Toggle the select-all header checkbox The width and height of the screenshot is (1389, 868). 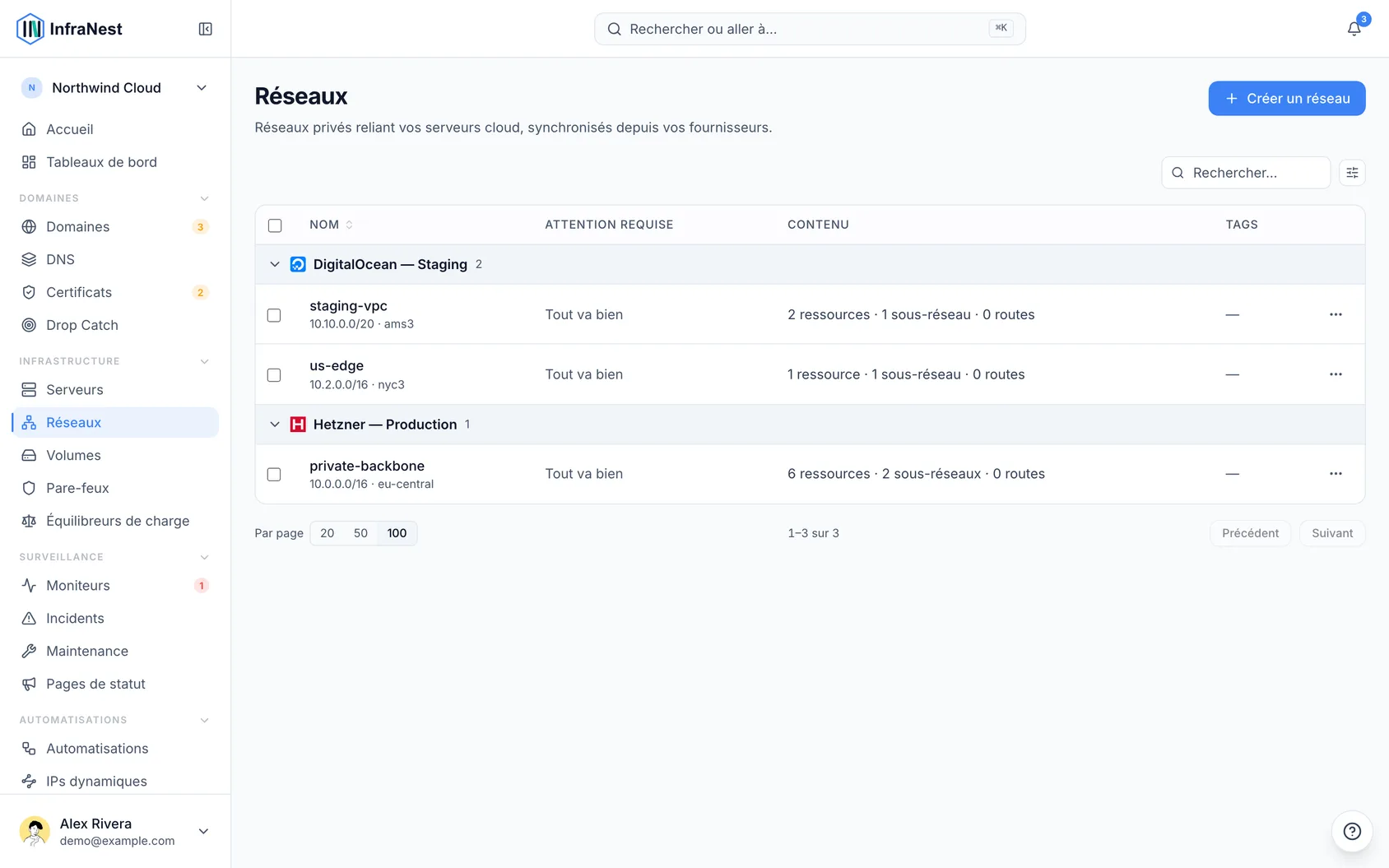point(275,225)
